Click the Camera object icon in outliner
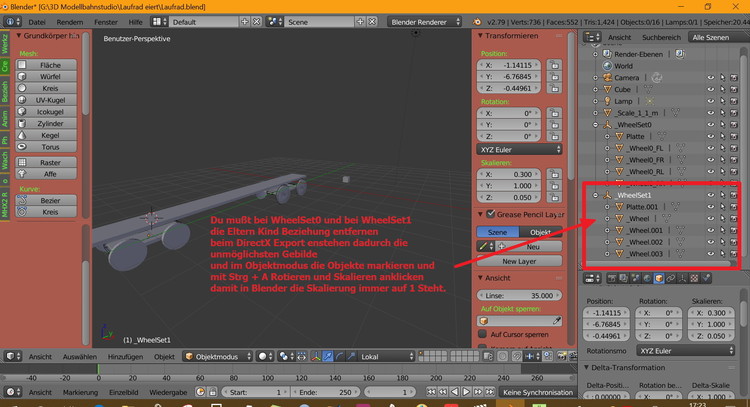Viewport: 750px width, 407px height. [x=607, y=77]
